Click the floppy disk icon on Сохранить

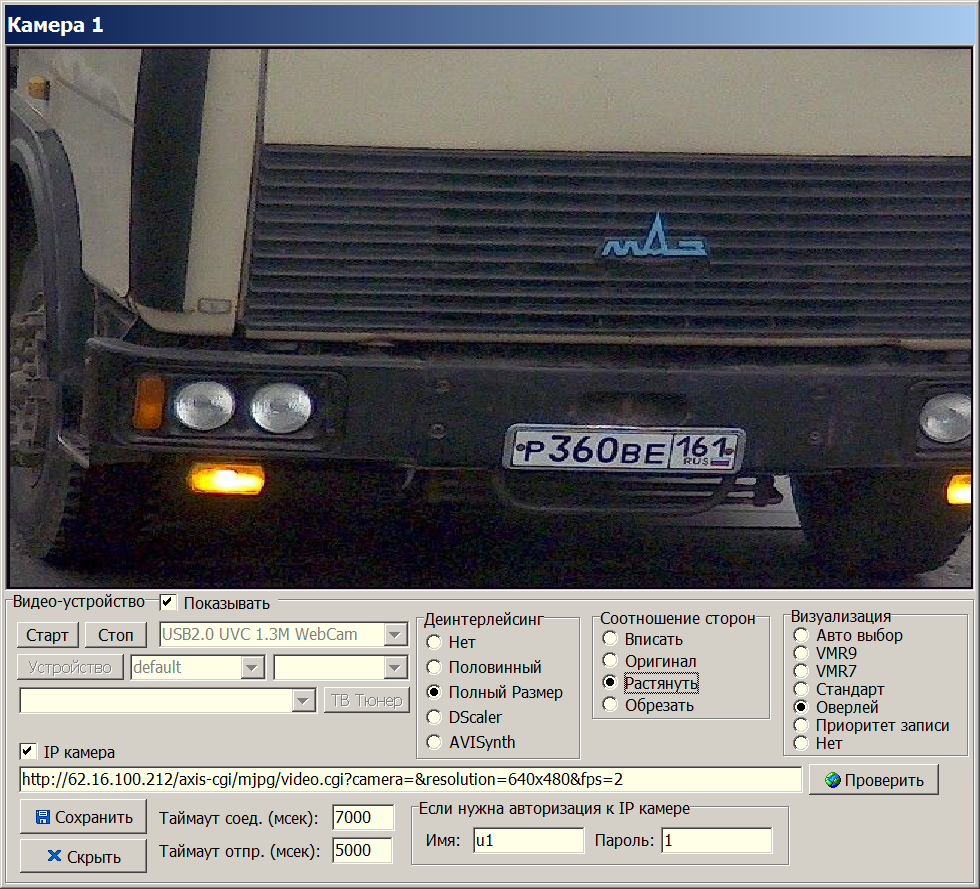pyautogui.click(x=42, y=816)
